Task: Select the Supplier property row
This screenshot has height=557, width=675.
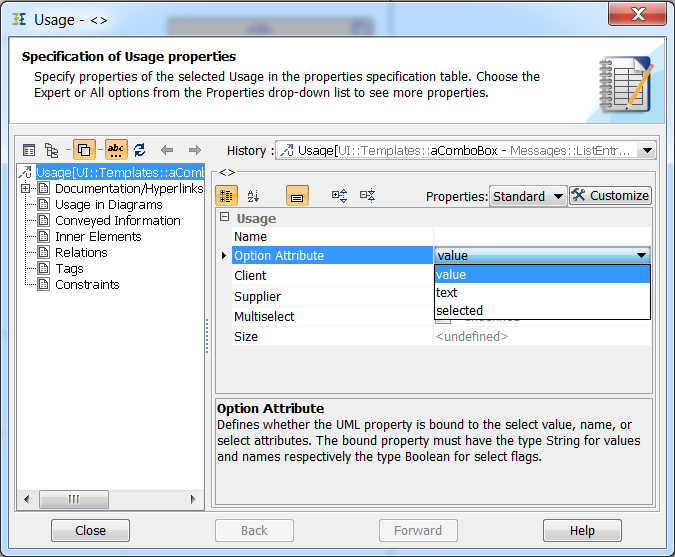Action: tap(332, 296)
